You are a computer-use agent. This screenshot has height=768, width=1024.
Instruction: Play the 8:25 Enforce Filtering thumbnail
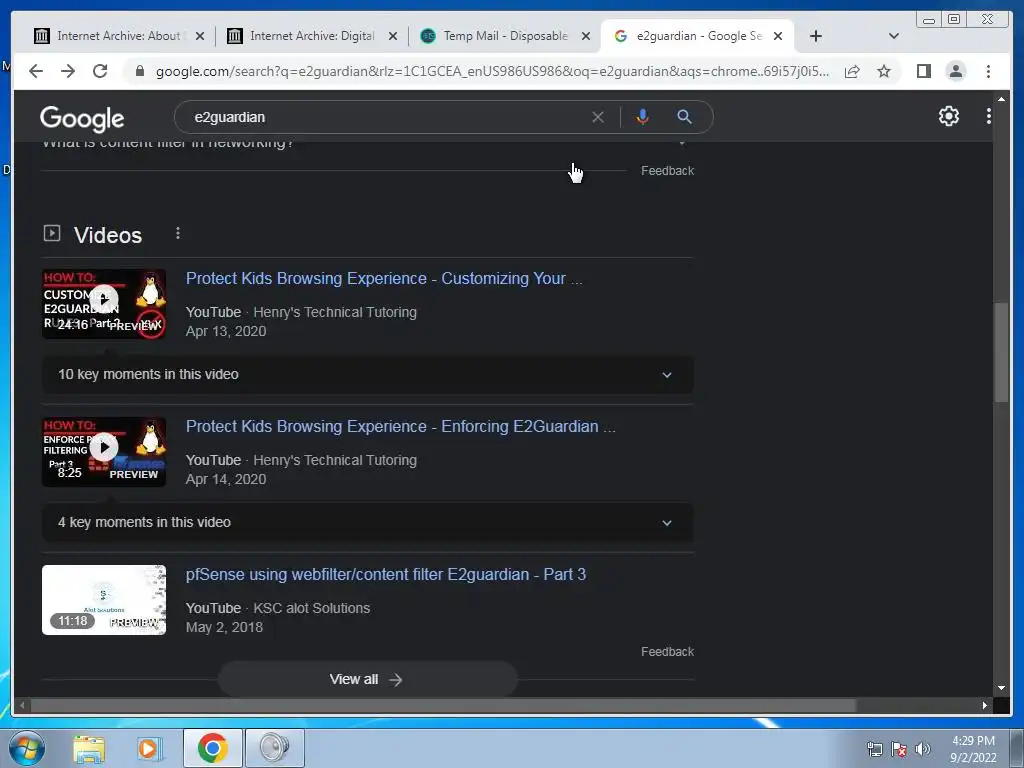tap(104, 452)
